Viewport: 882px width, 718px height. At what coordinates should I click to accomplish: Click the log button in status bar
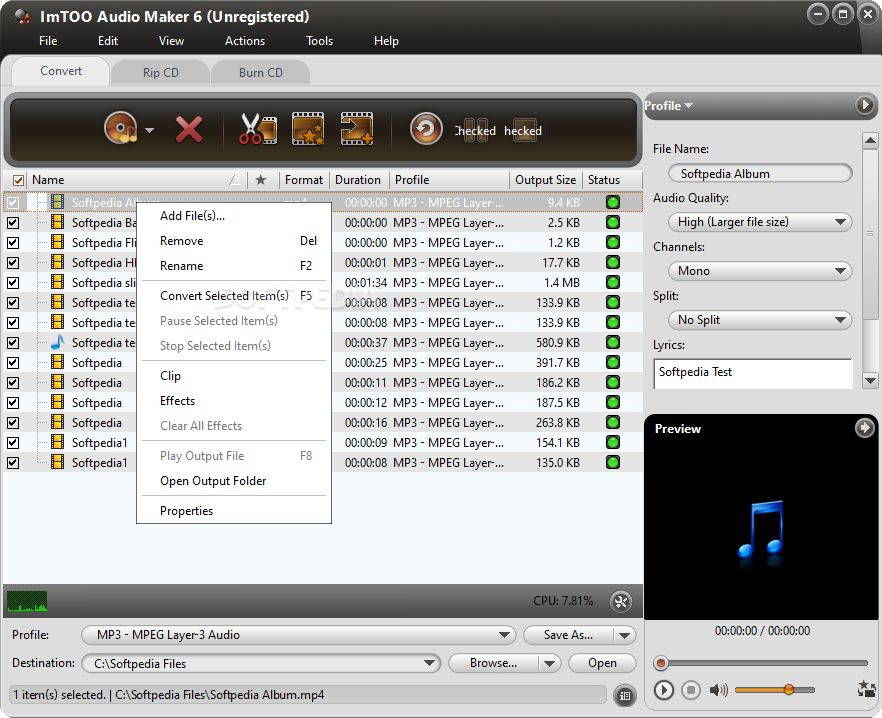tap(624, 696)
